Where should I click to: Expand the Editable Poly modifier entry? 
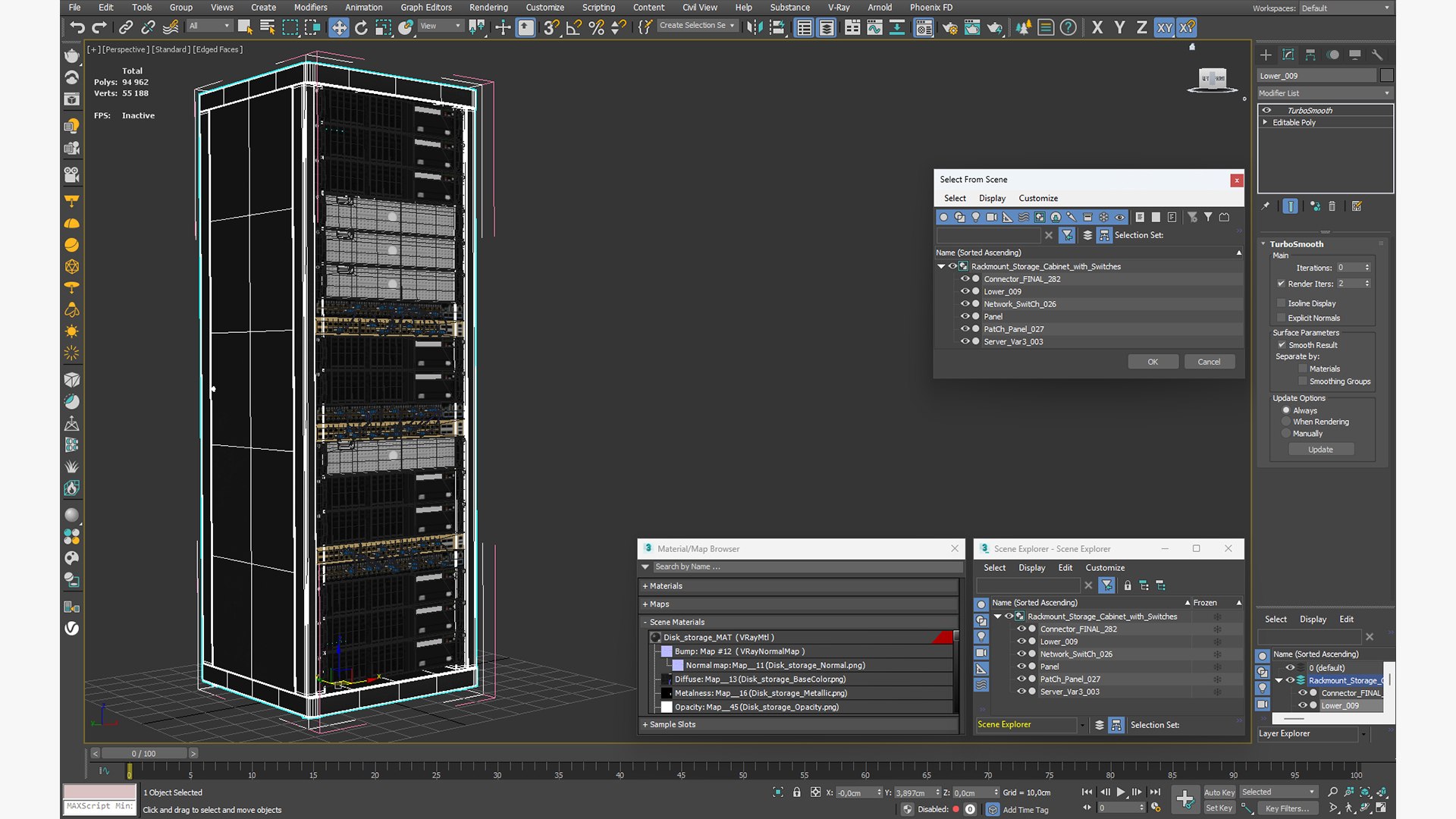[x=1265, y=122]
